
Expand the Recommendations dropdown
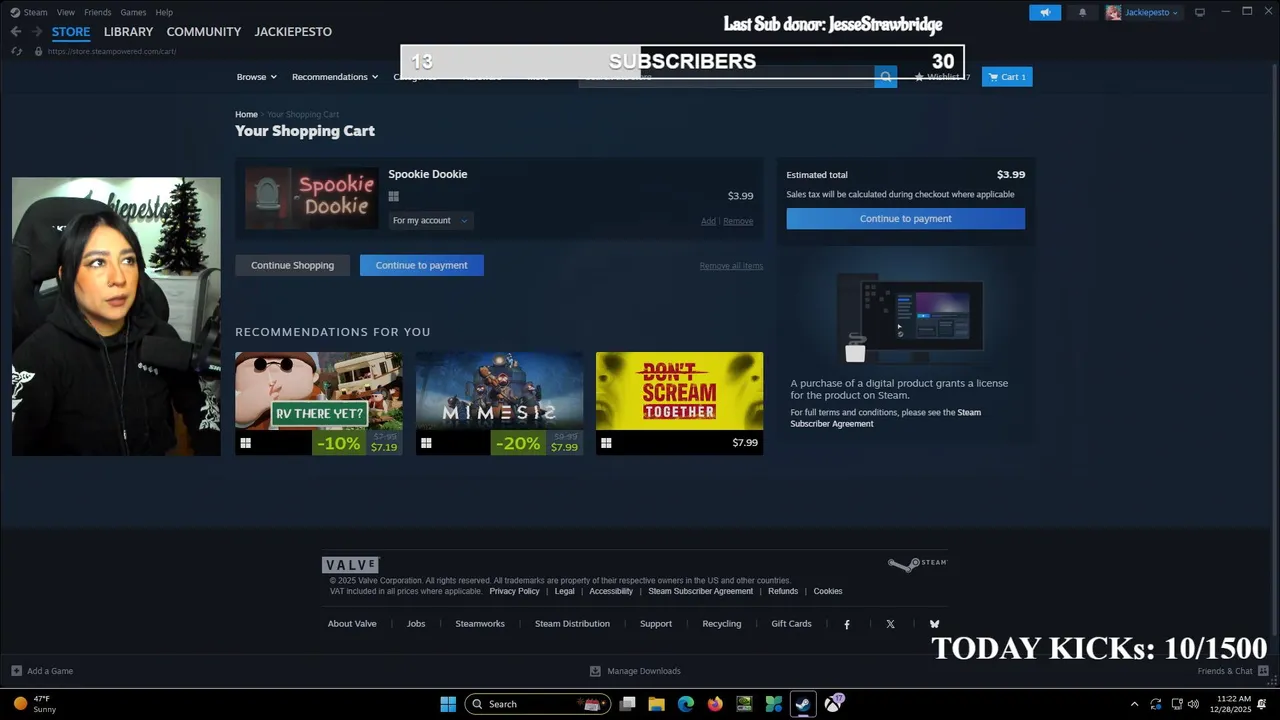pyautogui.click(x=335, y=77)
